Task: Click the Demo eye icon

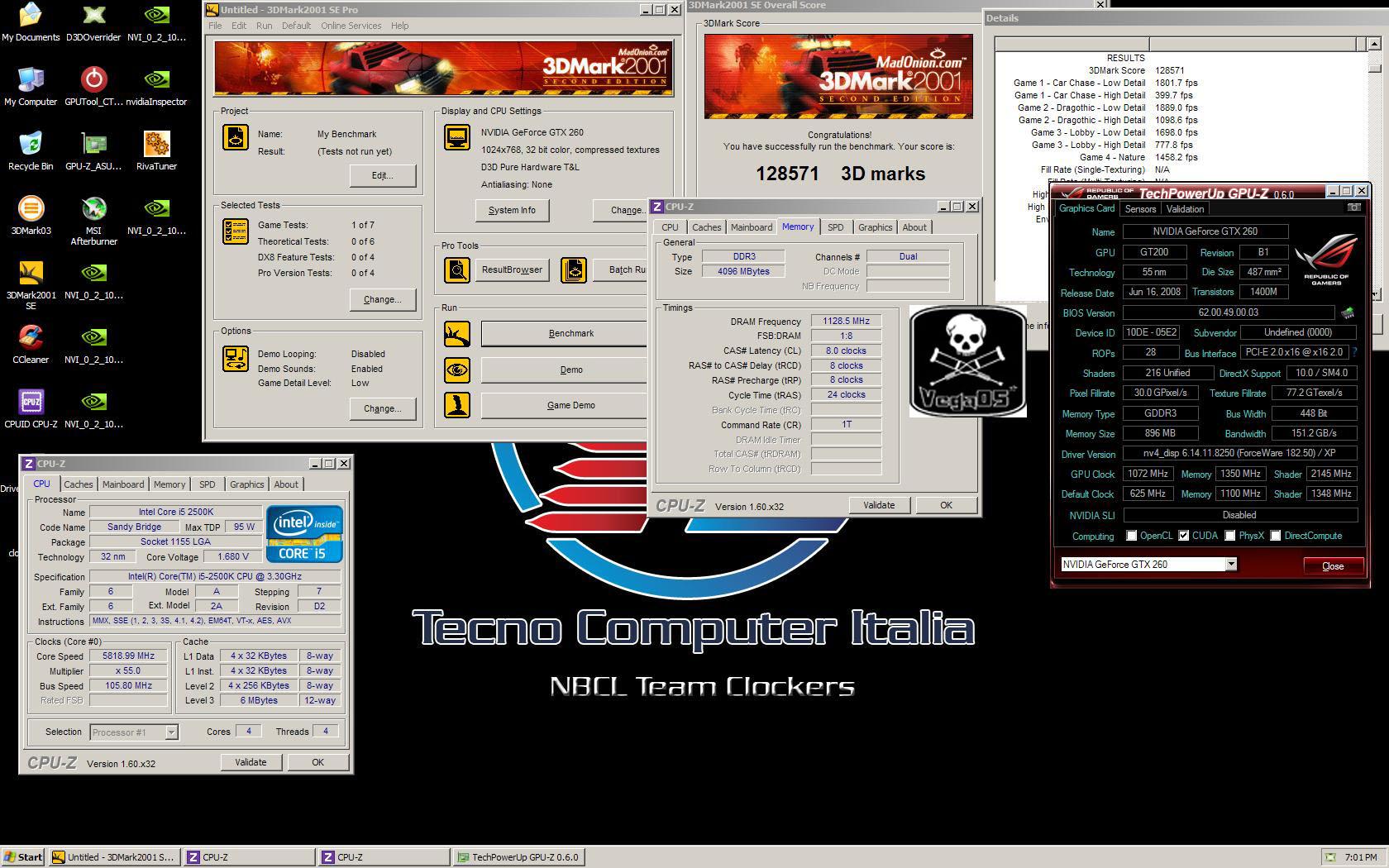Action: click(457, 370)
